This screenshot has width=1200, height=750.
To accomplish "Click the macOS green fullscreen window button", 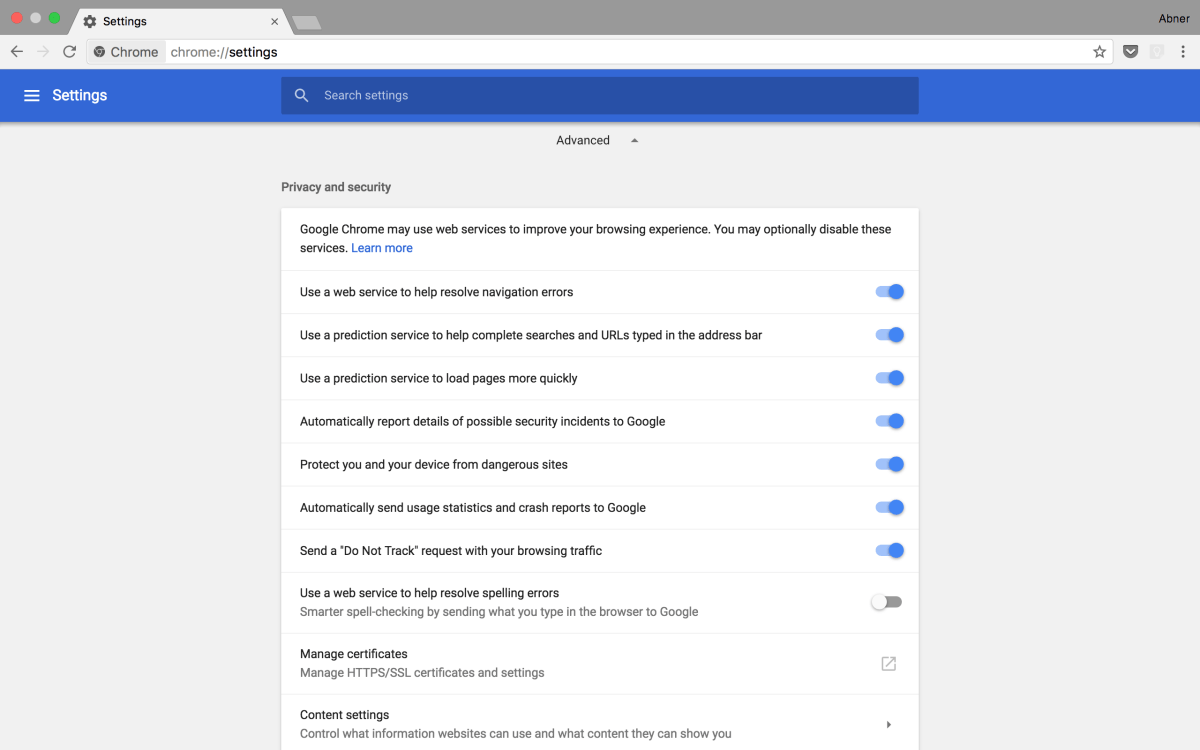I will (x=54, y=18).
